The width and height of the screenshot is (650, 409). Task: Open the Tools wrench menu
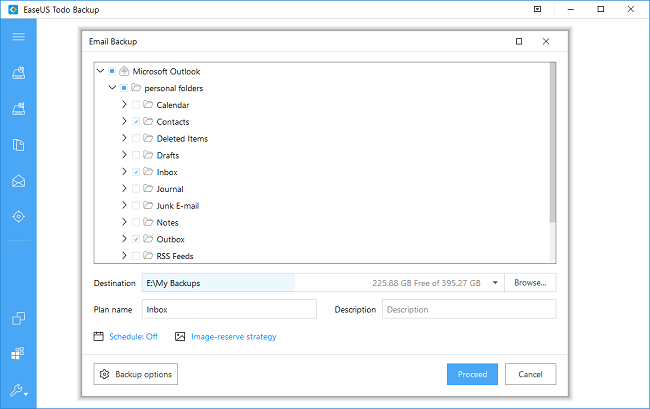click(x=18, y=390)
